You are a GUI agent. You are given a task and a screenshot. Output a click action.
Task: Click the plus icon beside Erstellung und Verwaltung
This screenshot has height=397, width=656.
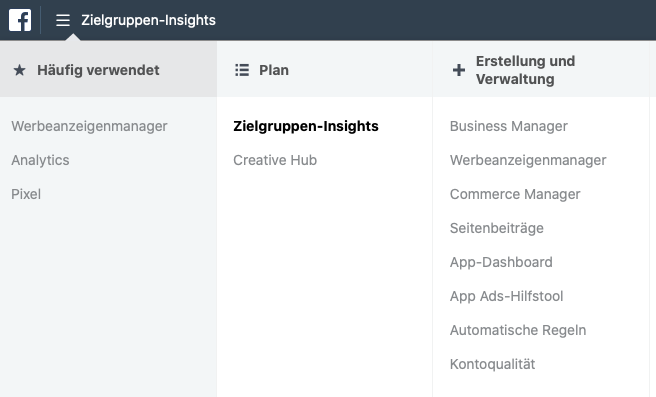[x=459, y=70]
